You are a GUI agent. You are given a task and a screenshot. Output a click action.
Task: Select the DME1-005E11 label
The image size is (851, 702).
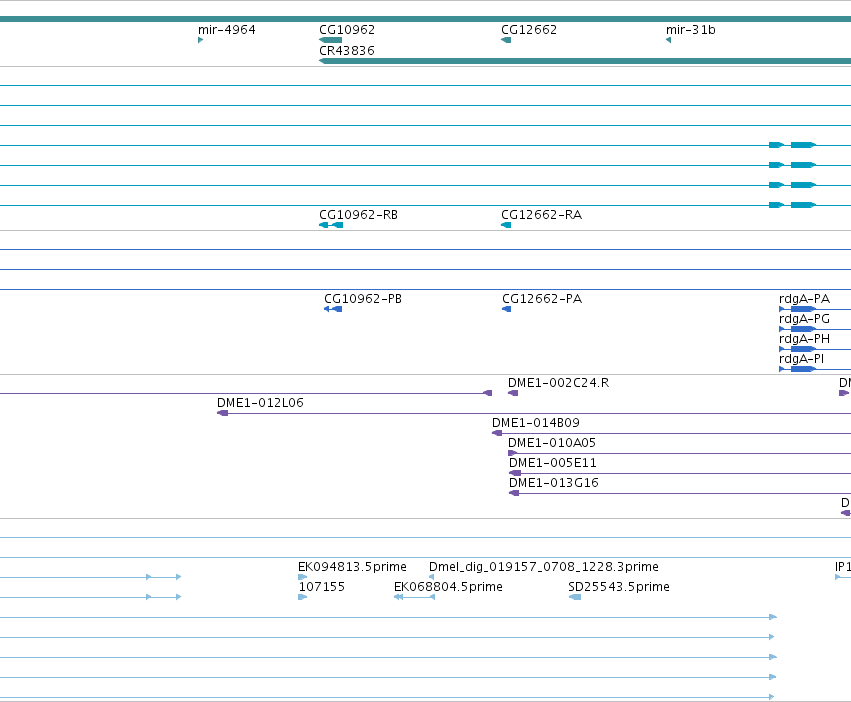pyautogui.click(x=552, y=463)
